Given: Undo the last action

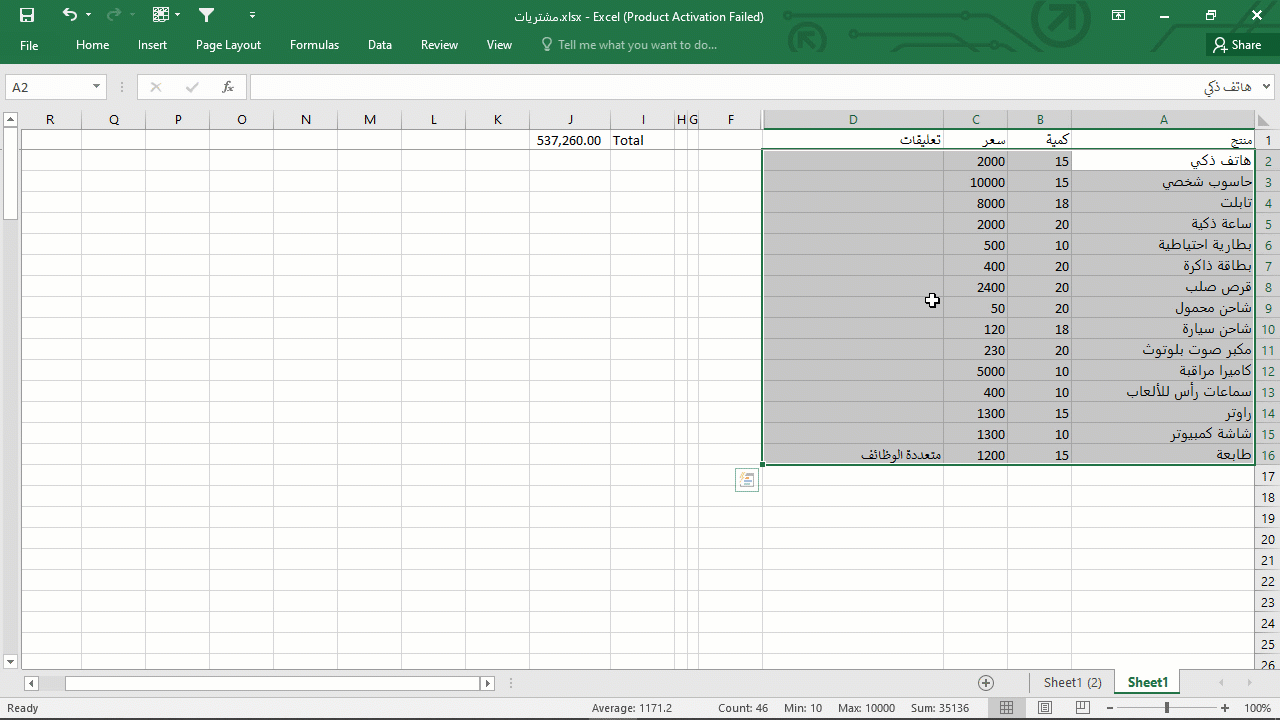Looking at the screenshot, I should 69,15.
